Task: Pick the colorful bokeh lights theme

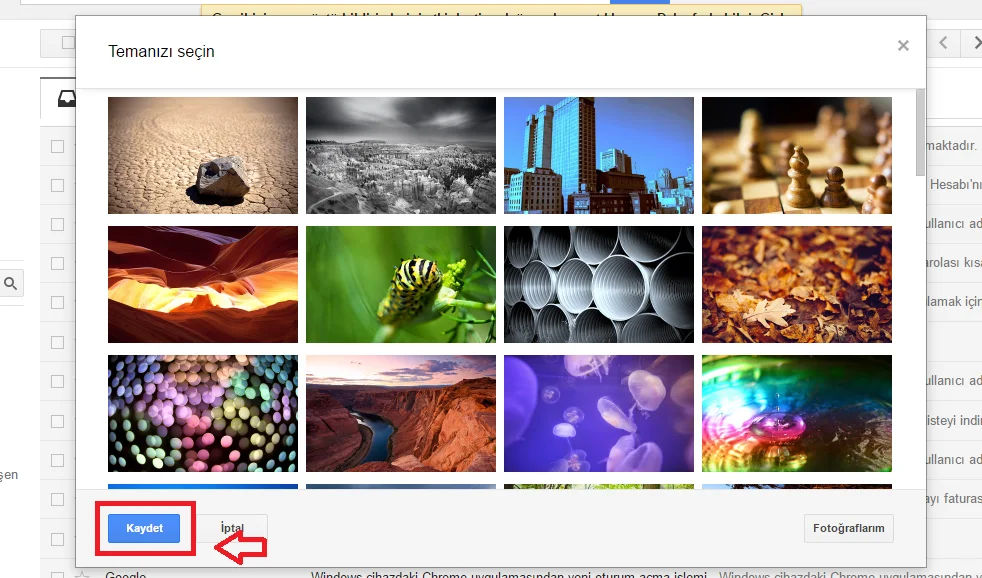Action: tap(203, 413)
